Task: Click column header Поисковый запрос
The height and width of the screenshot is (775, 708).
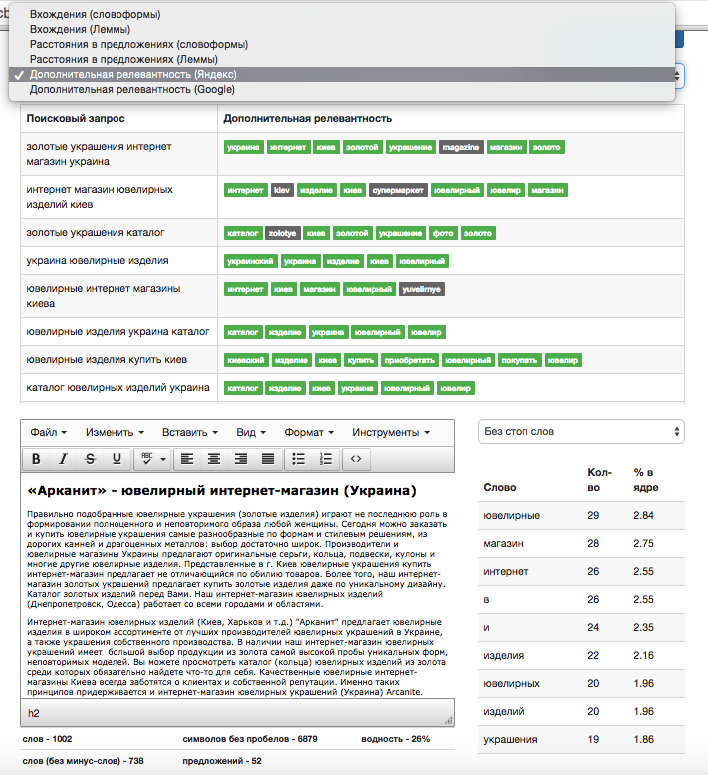Action: 76,118
